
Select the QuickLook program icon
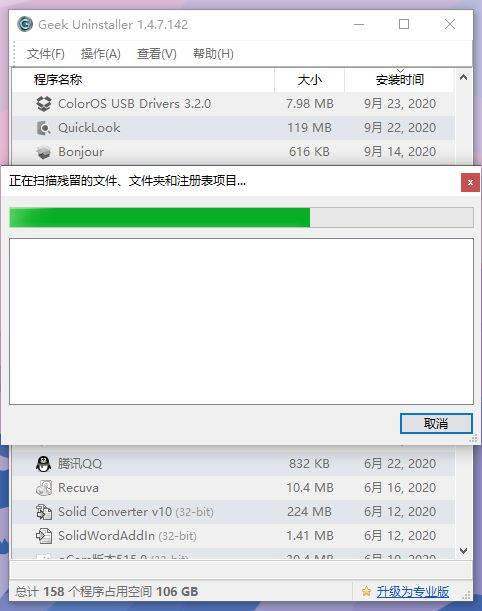coord(44,128)
